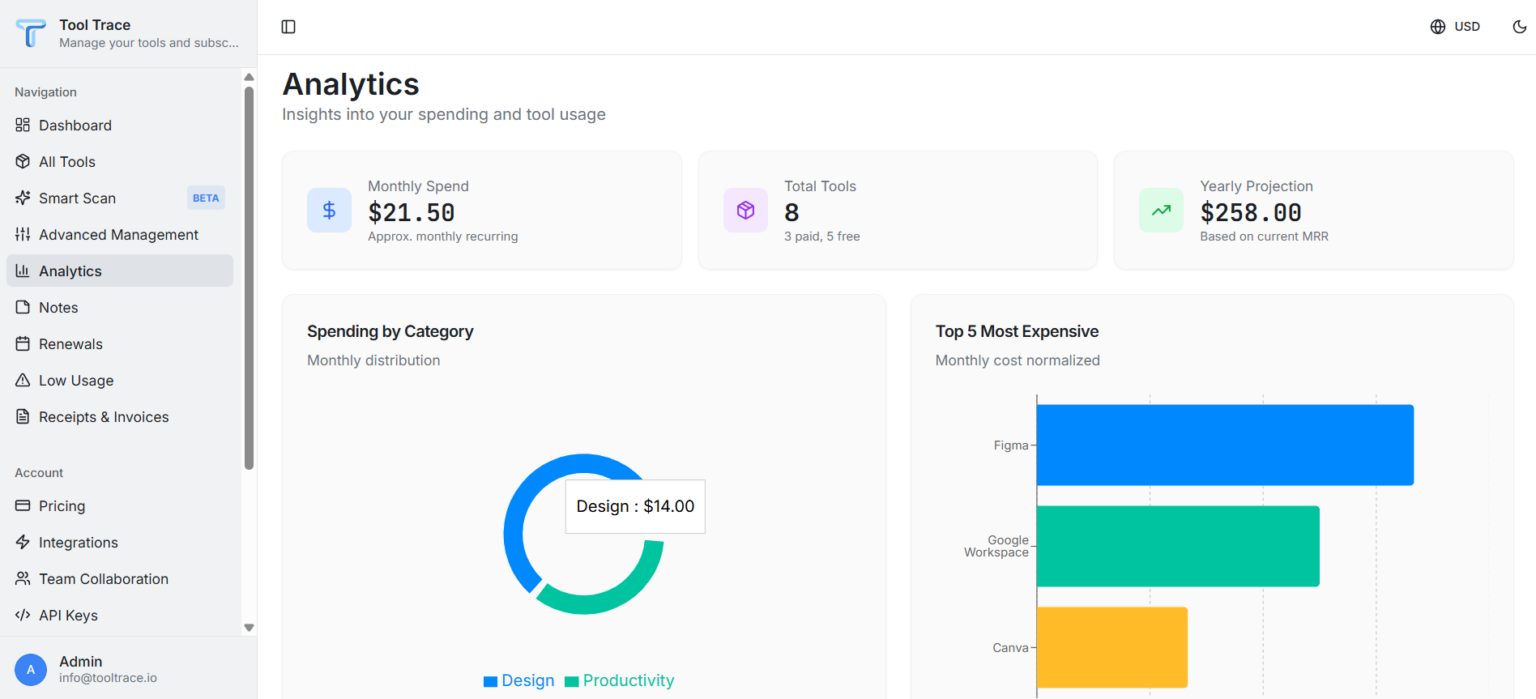The height and width of the screenshot is (699, 1536).
Task: Click the blue Figma bar
Action: tap(1224, 445)
